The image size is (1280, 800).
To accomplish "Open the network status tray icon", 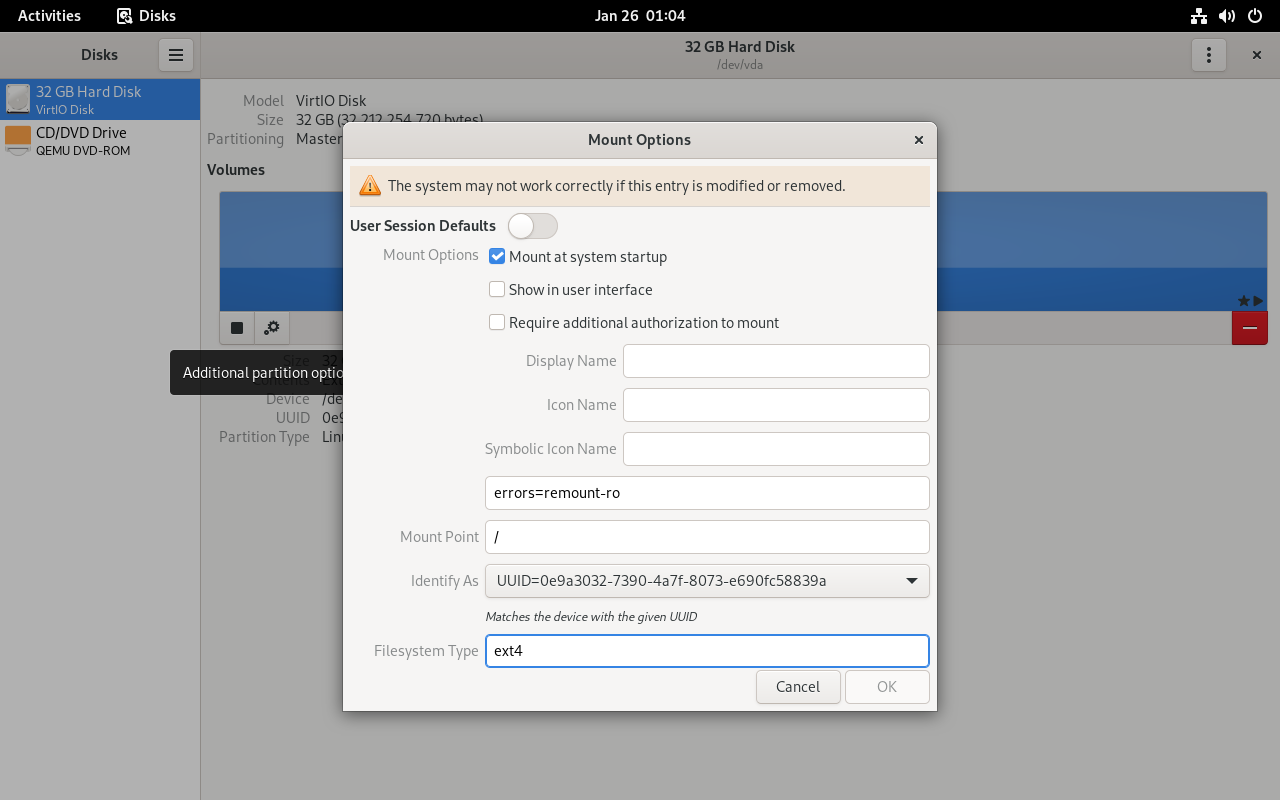I will click(1198, 16).
